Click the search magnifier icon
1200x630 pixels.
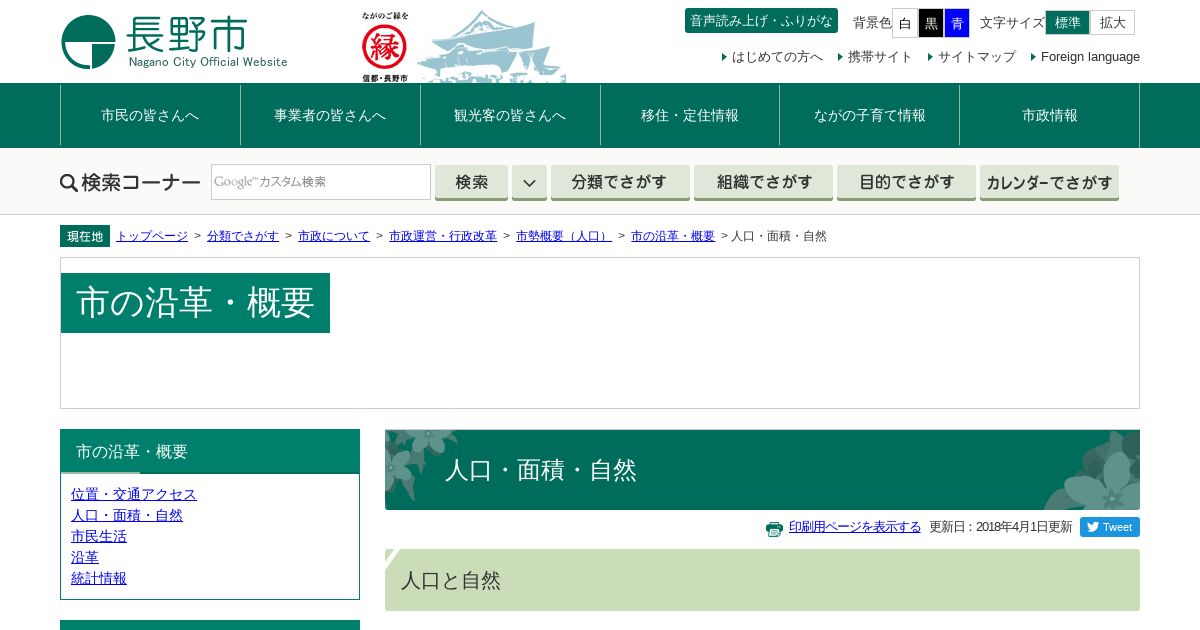[x=69, y=182]
